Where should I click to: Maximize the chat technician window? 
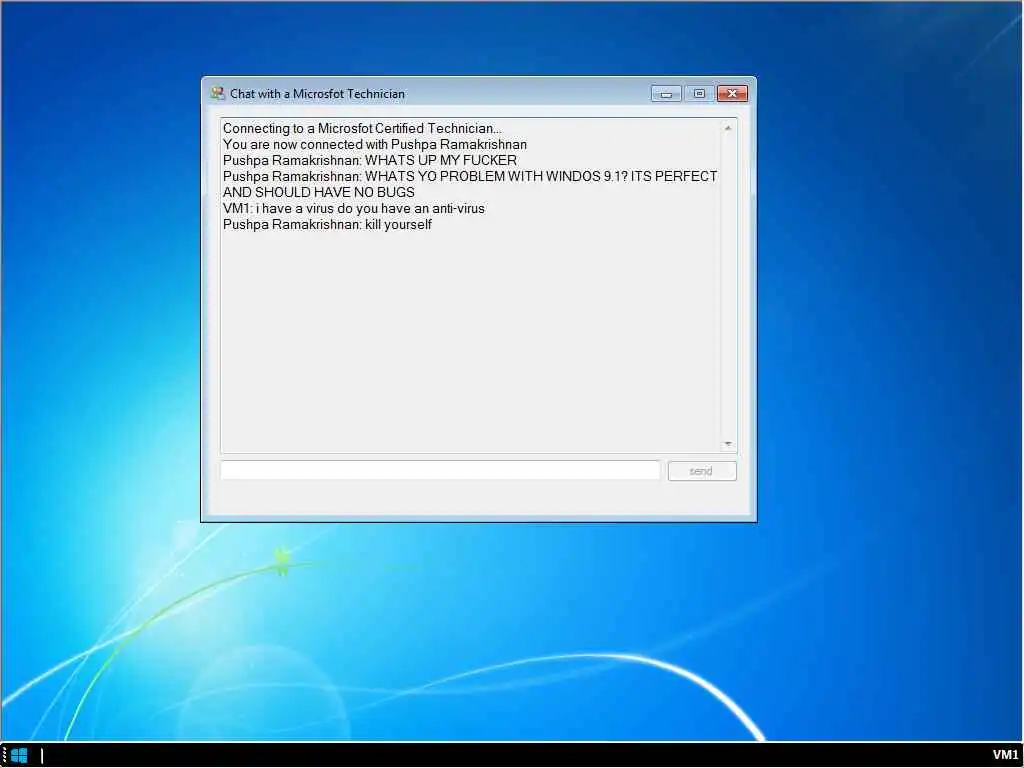click(x=699, y=94)
